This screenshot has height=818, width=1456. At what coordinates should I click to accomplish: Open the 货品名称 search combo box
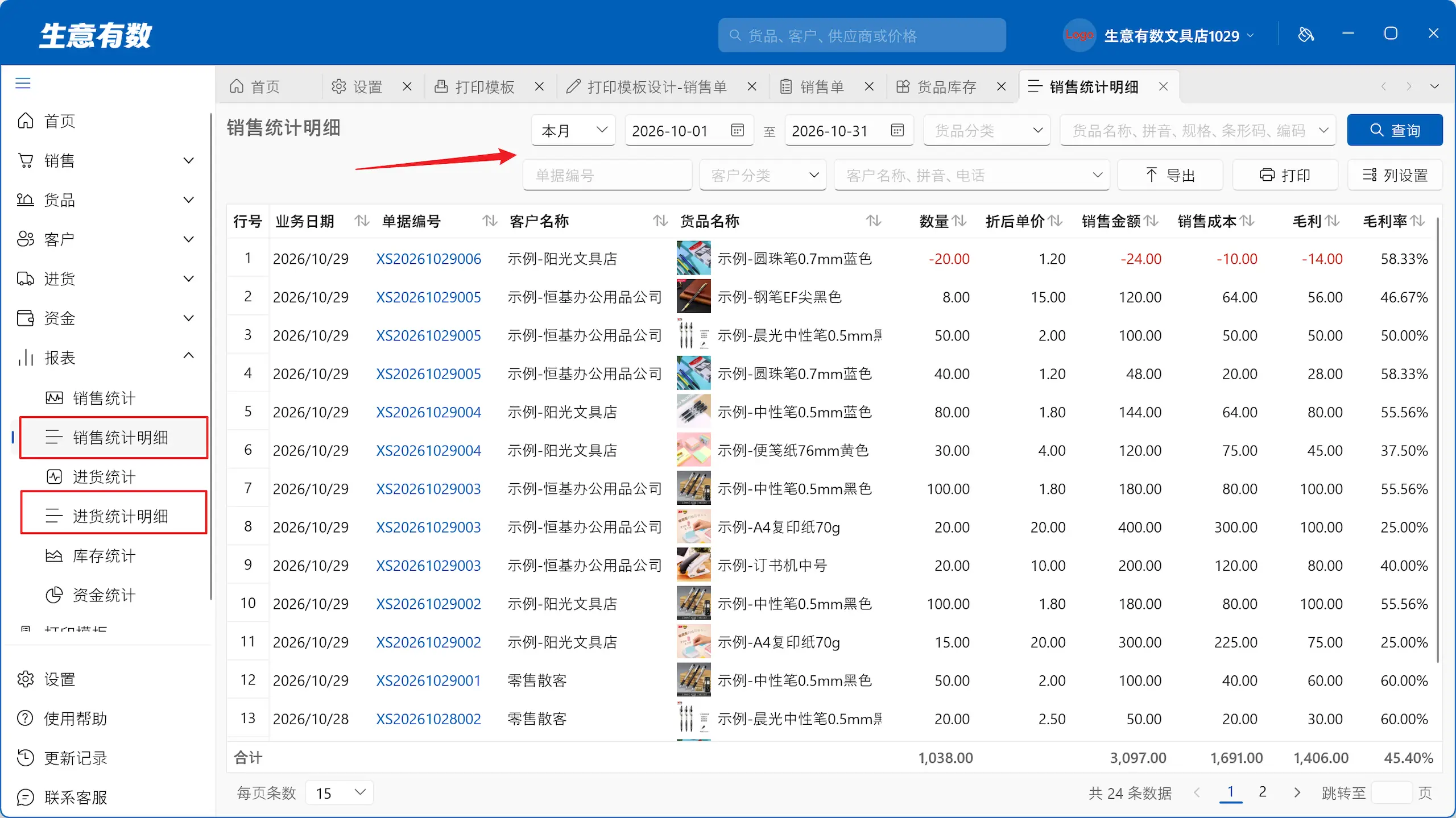[1198, 130]
